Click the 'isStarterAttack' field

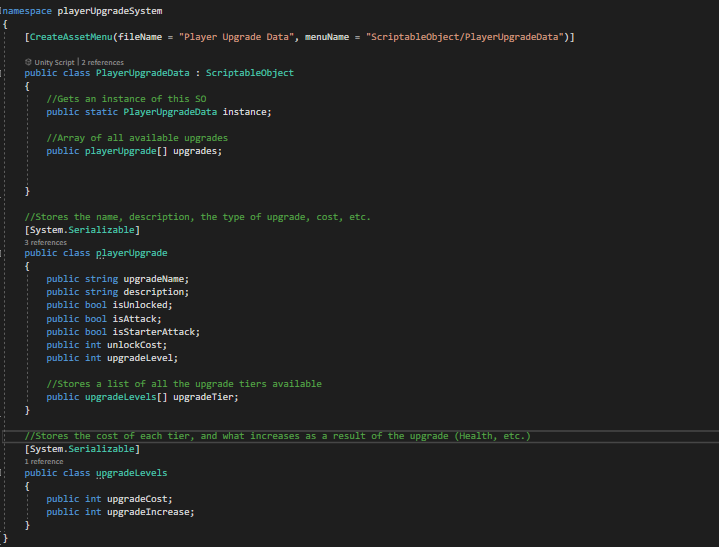154,332
